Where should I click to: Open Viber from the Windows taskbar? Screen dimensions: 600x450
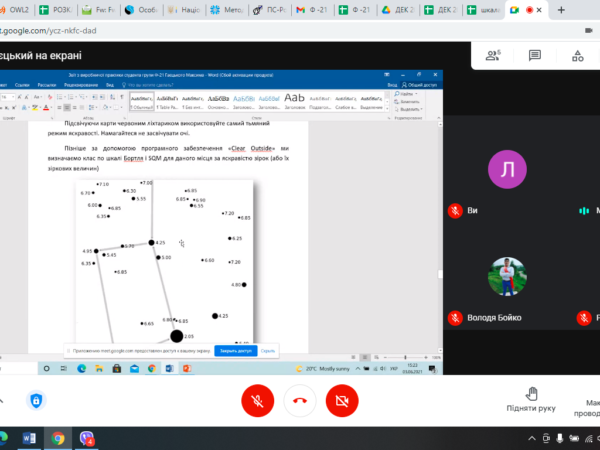tap(87, 438)
